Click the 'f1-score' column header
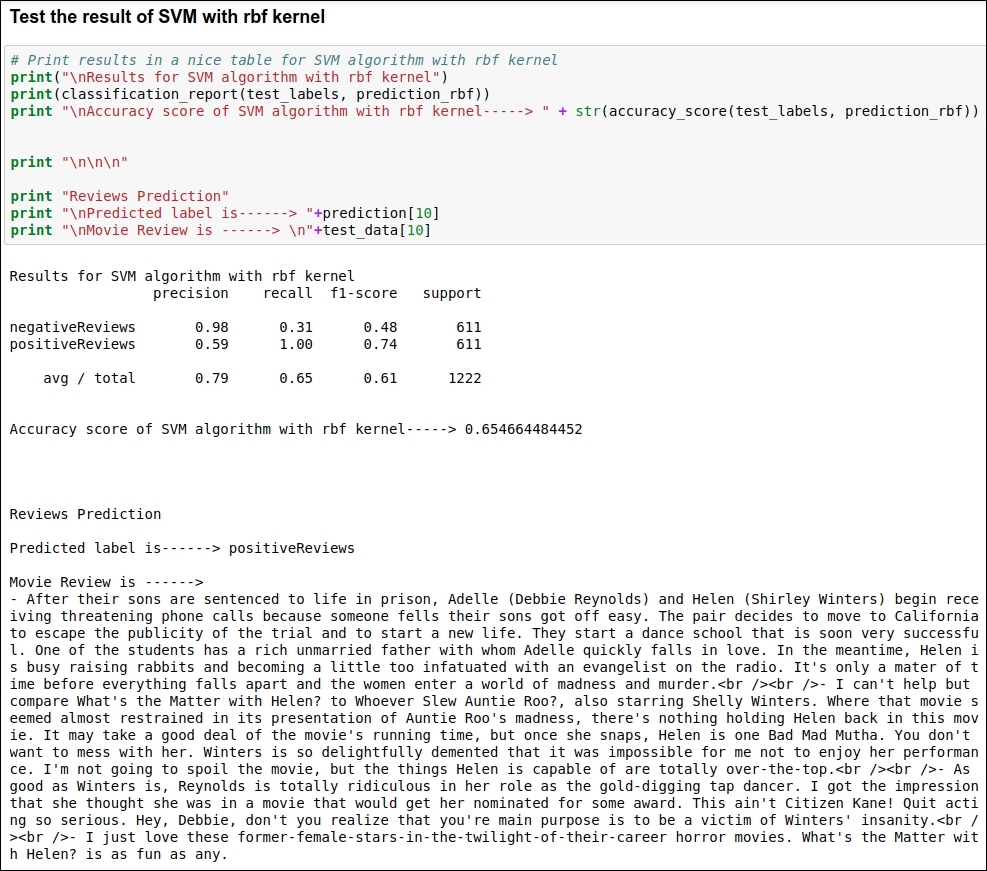The height and width of the screenshot is (871, 987). coord(364,293)
